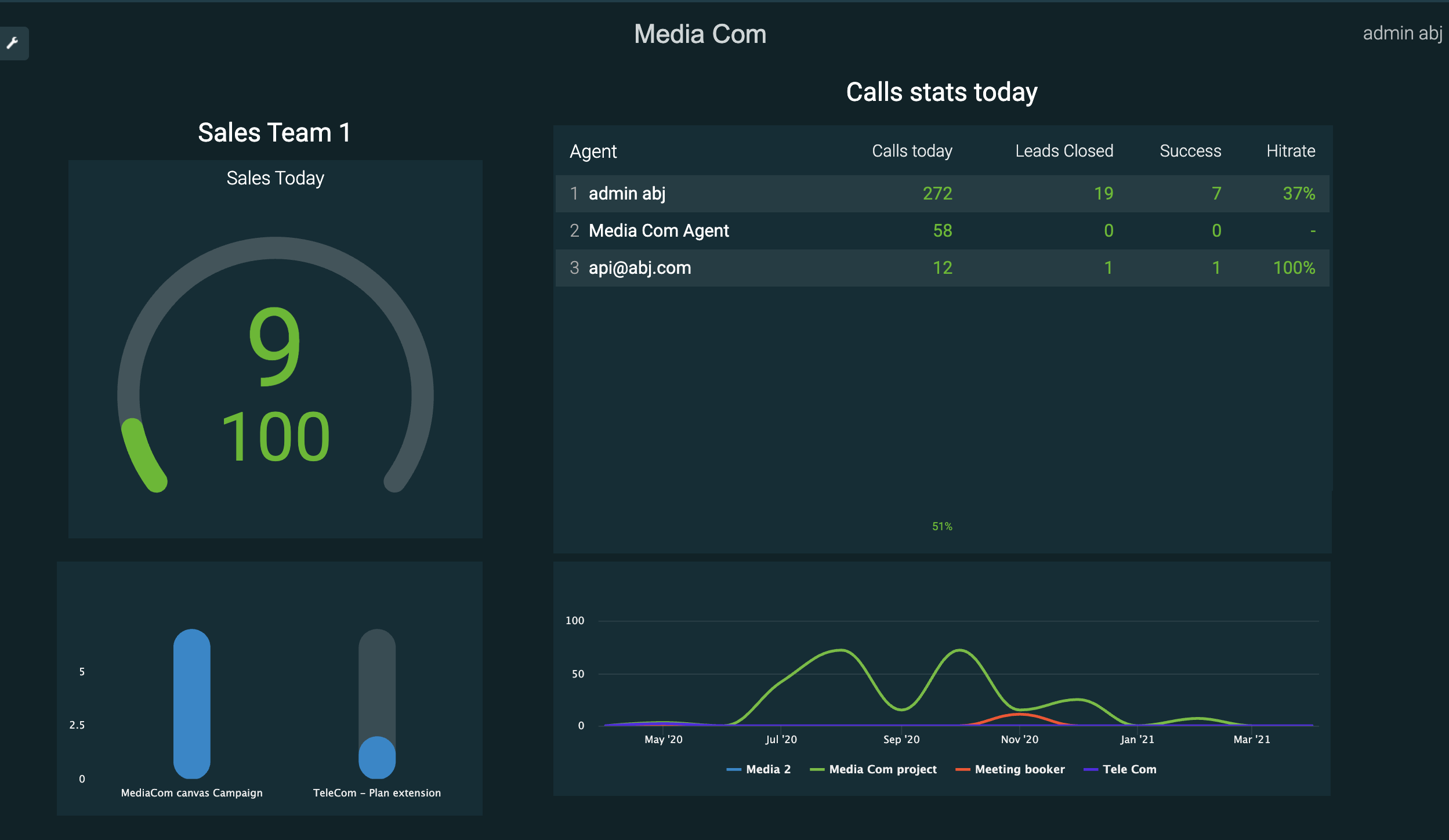
Task: Toggle the Media Com project legend series
Action: pyautogui.click(x=882, y=769)
